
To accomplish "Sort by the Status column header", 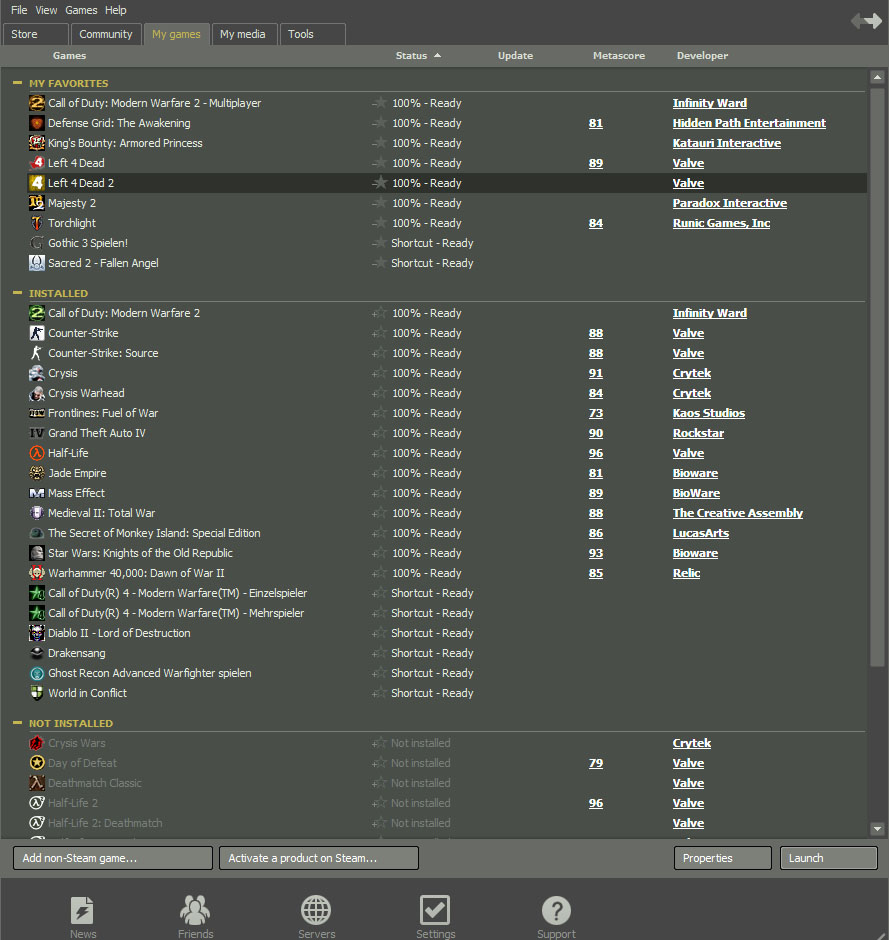I will point(411,56).
